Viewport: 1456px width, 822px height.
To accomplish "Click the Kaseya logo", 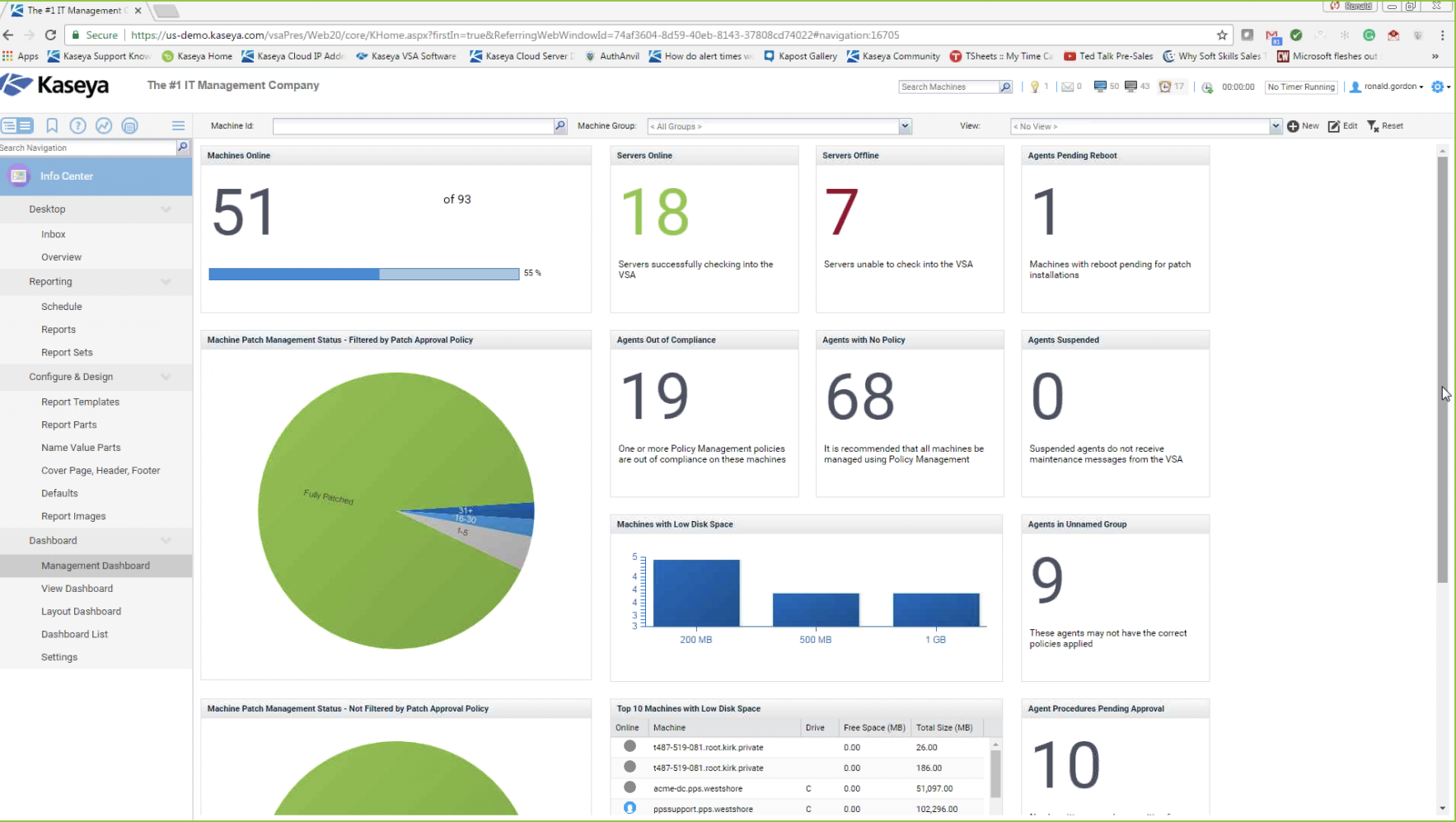I will click(54, 85).
